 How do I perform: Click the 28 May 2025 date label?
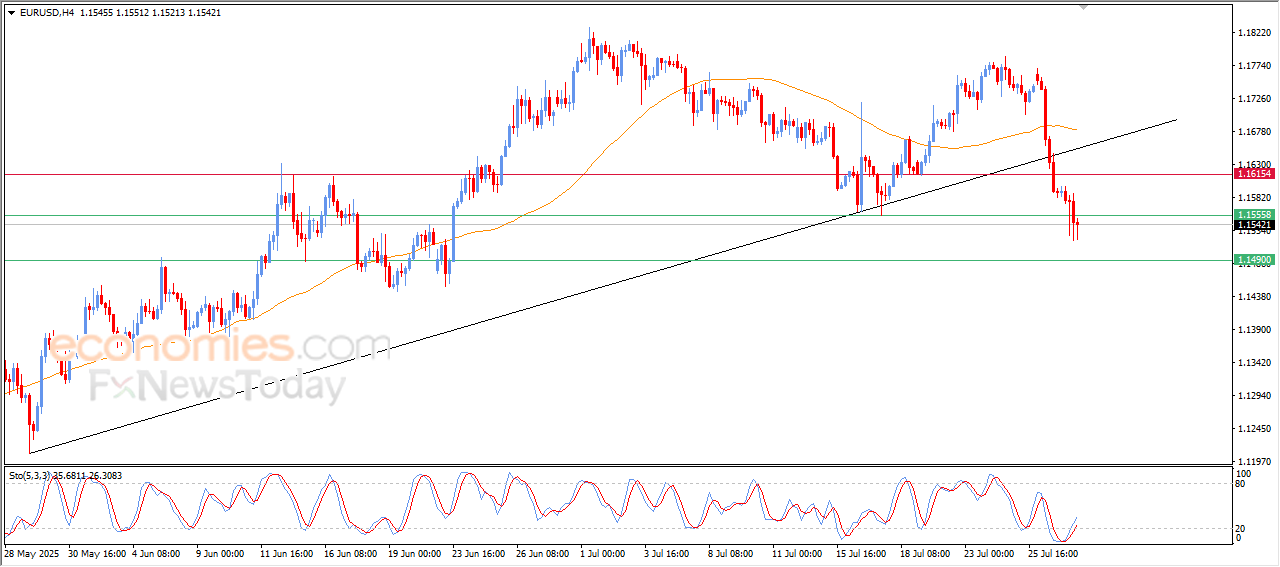[31, 552]
